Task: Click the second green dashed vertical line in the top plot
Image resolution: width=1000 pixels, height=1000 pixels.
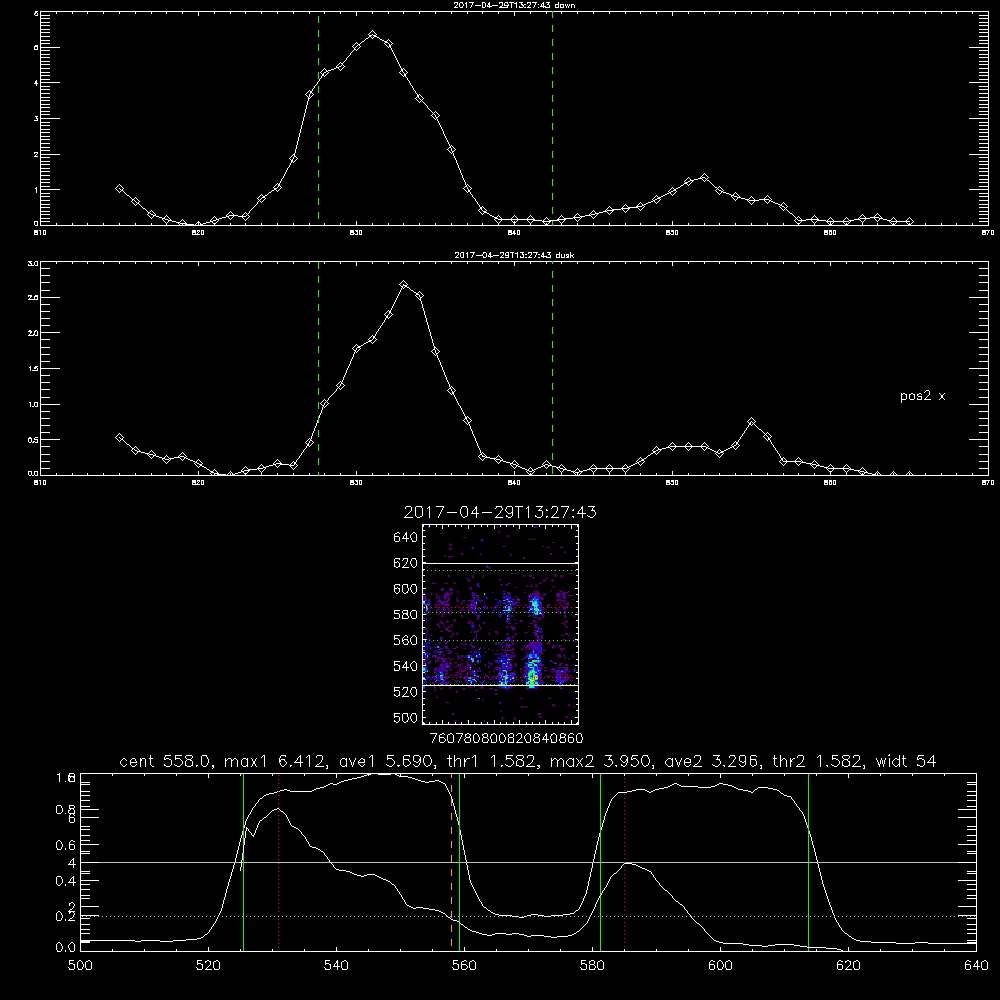Action: click(x=552, y=118)
